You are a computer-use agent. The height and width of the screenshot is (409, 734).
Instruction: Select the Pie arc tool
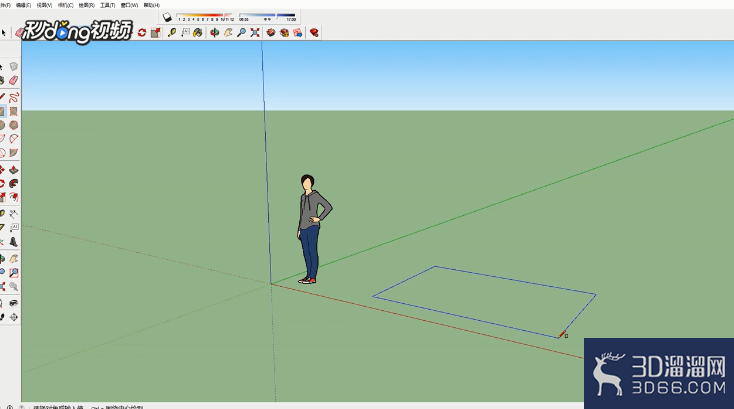coord(14,153)
